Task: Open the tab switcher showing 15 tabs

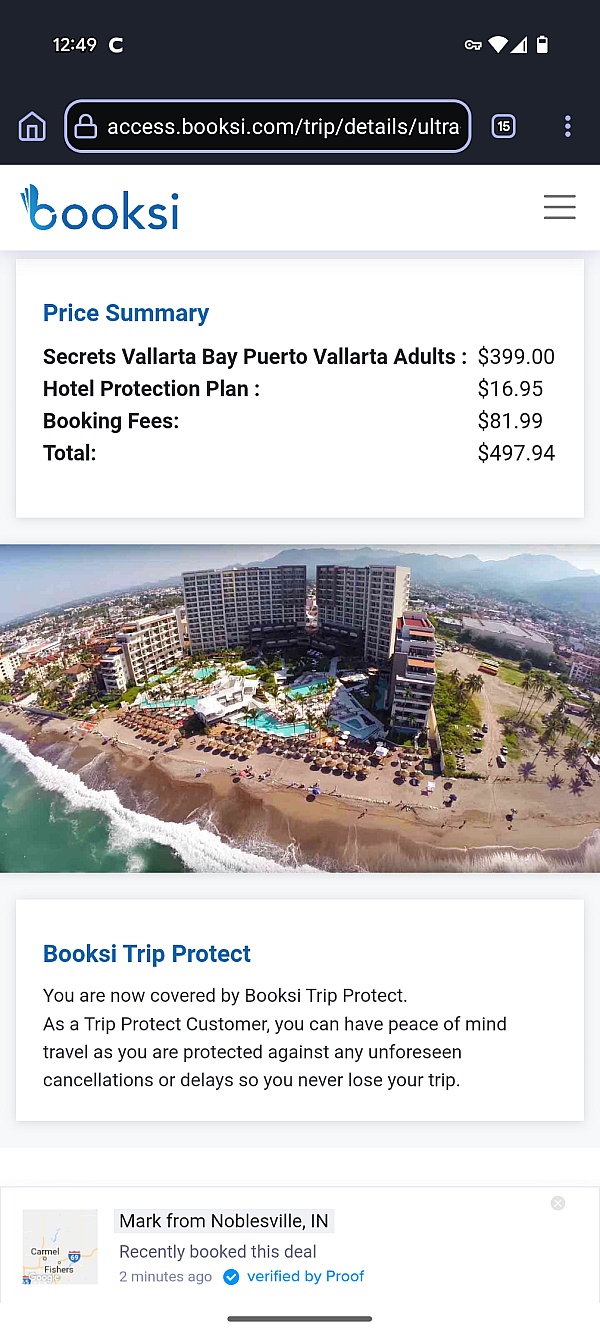Action: 503,126
